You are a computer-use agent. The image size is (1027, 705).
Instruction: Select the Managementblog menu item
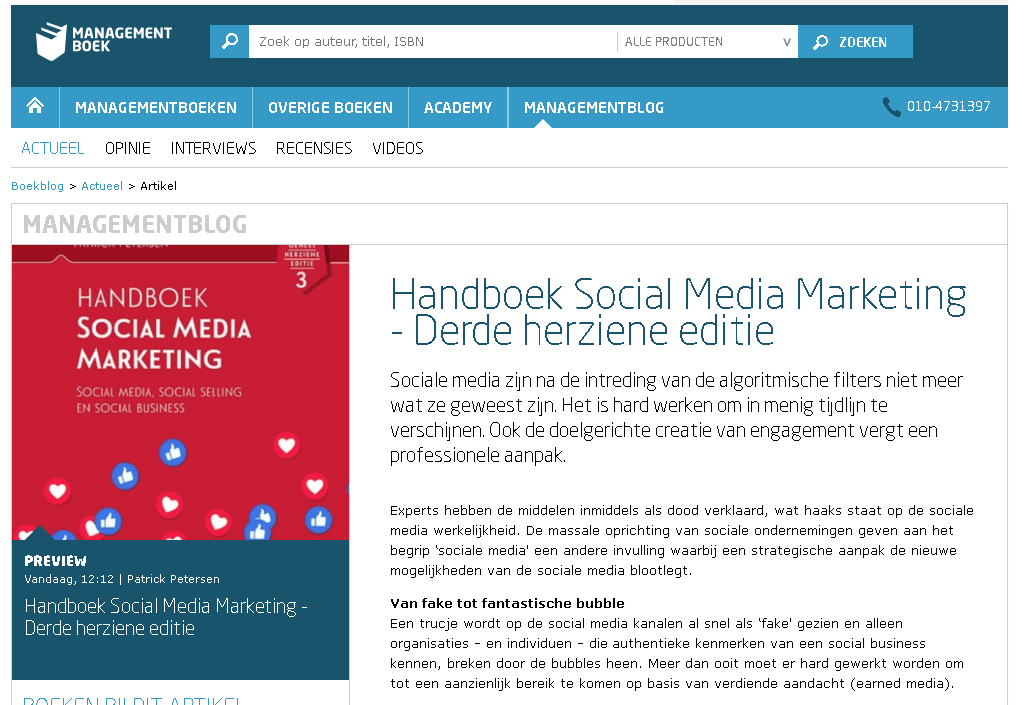(594, 107)
